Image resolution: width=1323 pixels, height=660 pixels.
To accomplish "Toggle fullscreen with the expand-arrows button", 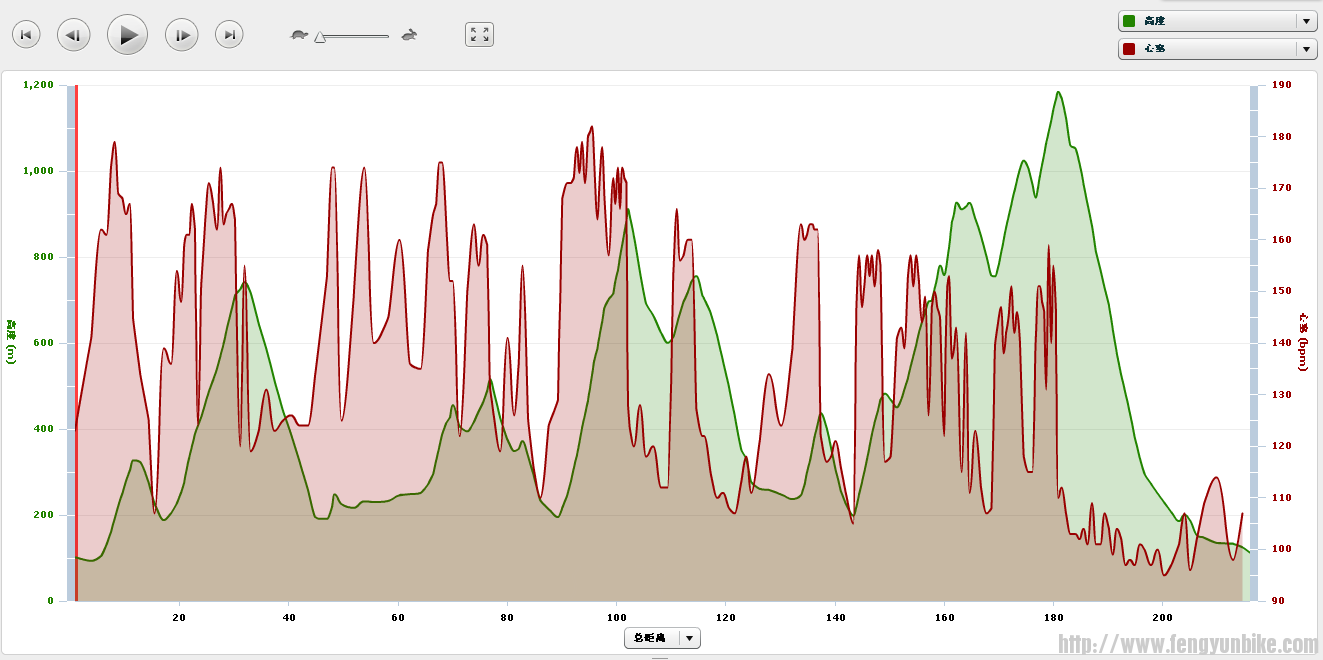I will click(479, 35).
